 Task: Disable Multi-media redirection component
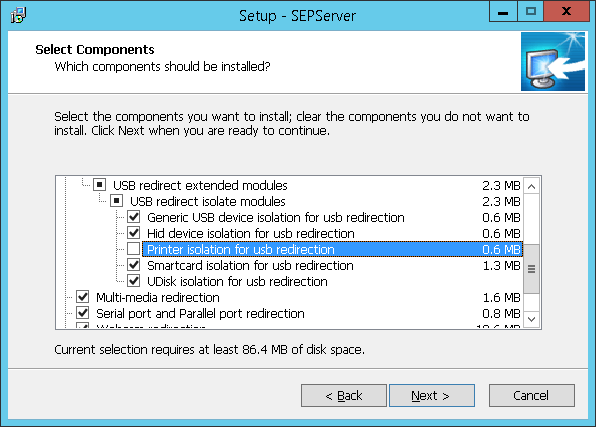coord(82,297)
